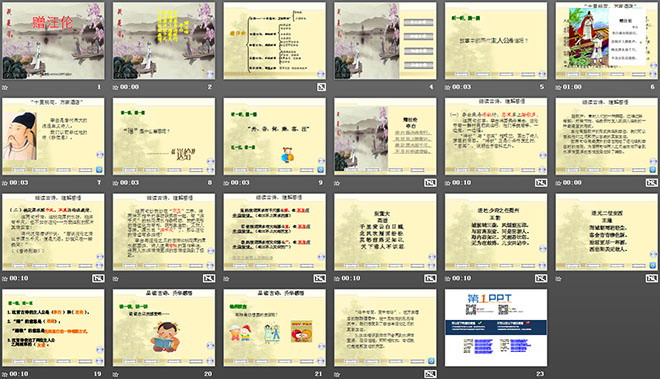Click the animation star icon under slide 19

coord(5,374)
